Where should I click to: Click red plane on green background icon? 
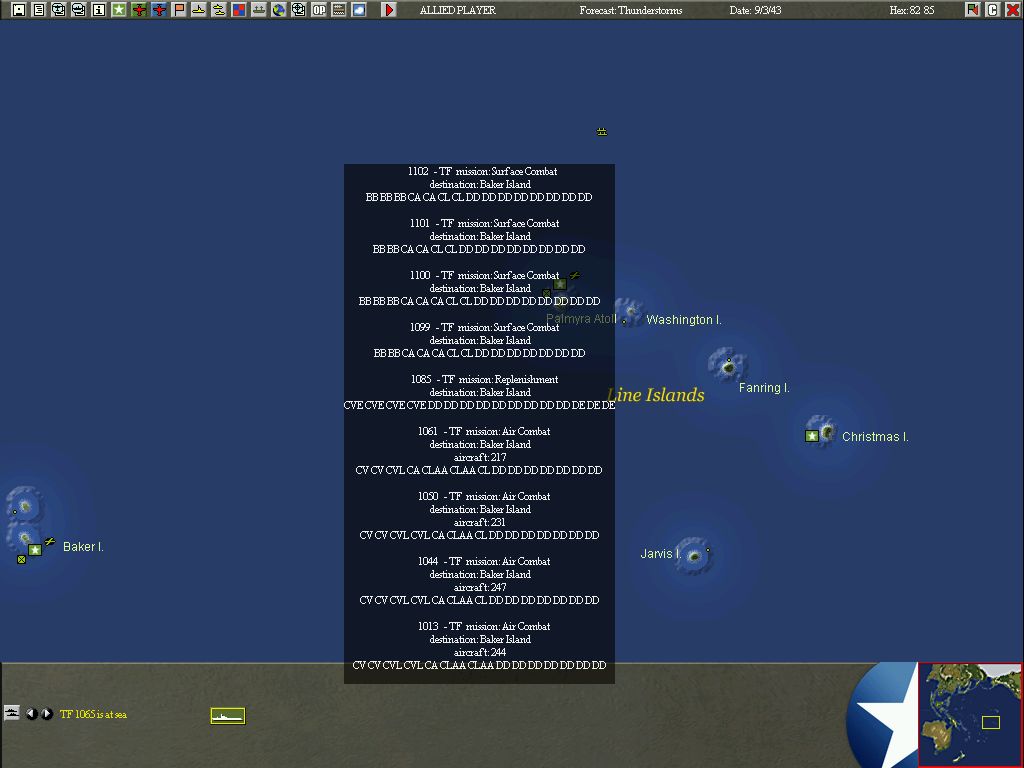pyautogui.click(x=138, y=10)
